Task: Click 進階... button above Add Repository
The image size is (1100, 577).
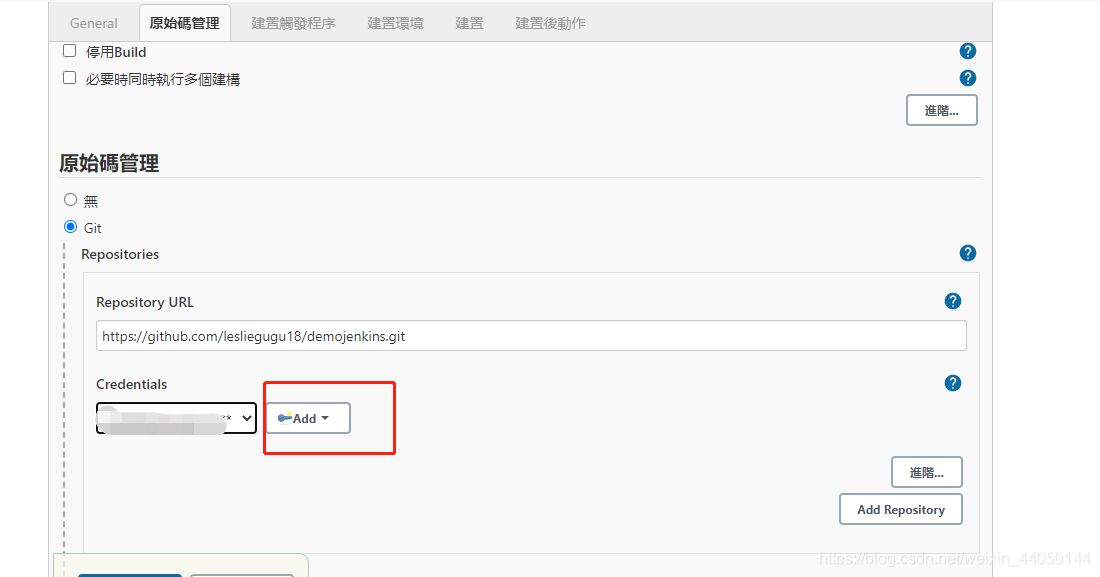Action: click(x=927, y=472)
